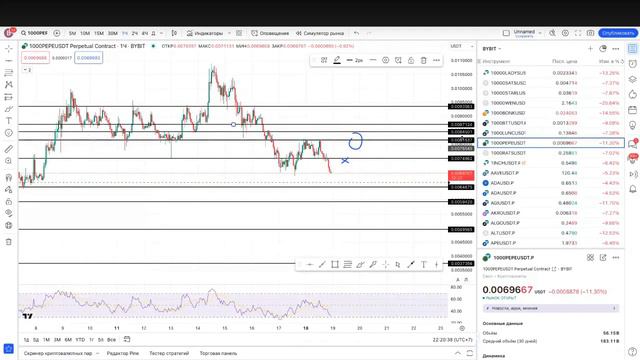Toggle fullscreen mode icon
The image size is (640, 360).
click(x=578, y=33)
